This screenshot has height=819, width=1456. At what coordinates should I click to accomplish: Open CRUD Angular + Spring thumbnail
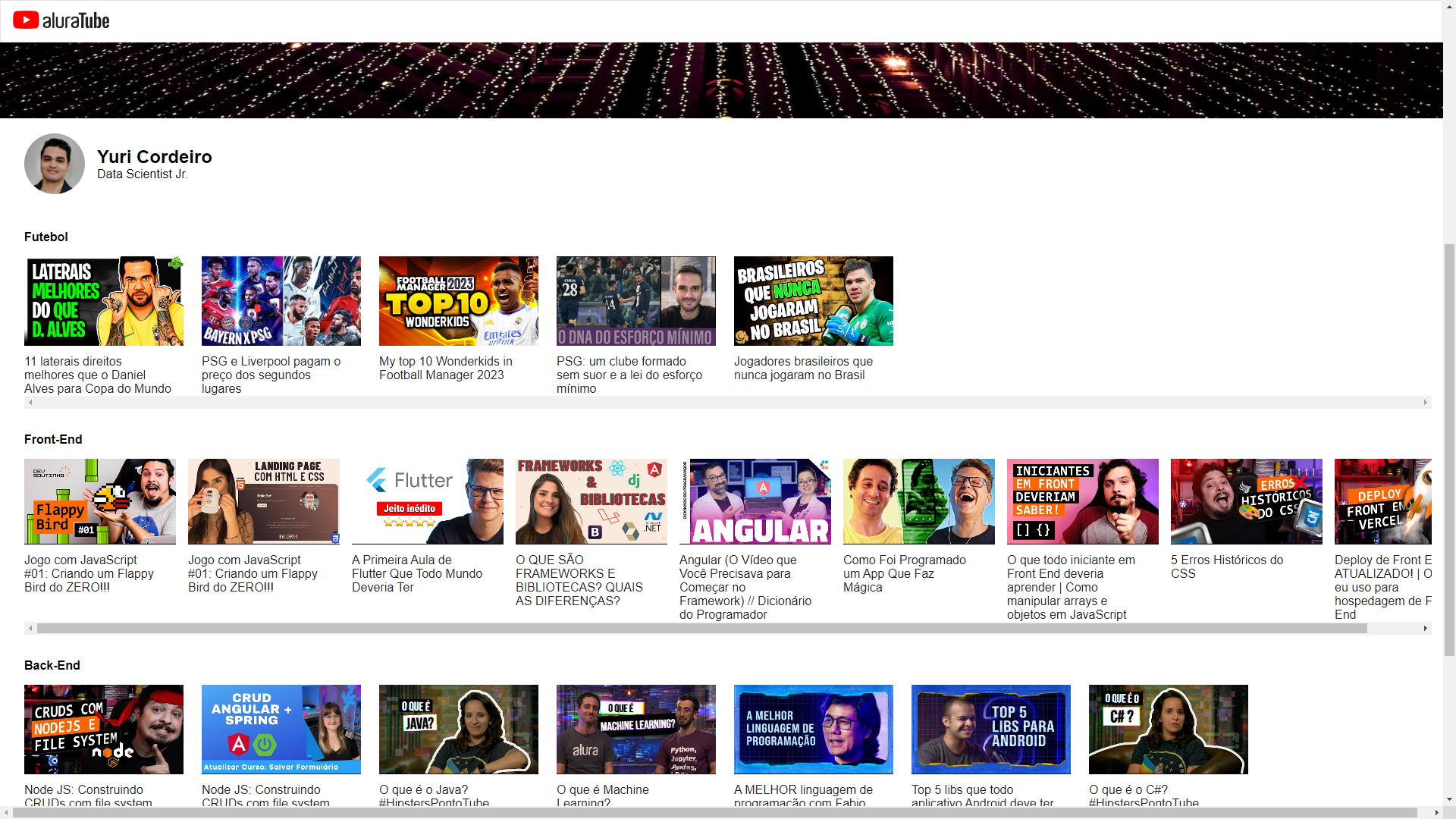coord(281,730)
